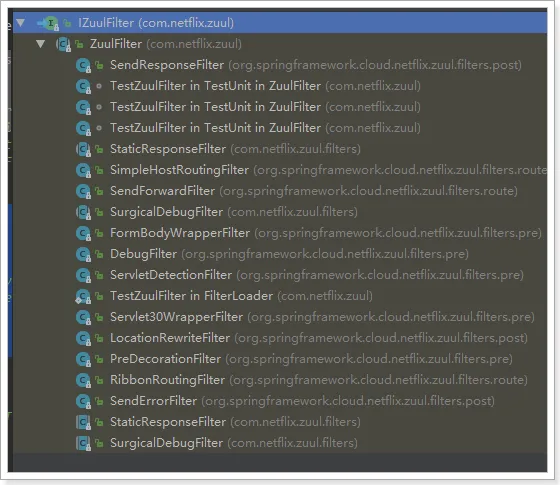Select the first StaticResponseFilter entry
This screenshot has height=485, width=560.
point(168,149)
